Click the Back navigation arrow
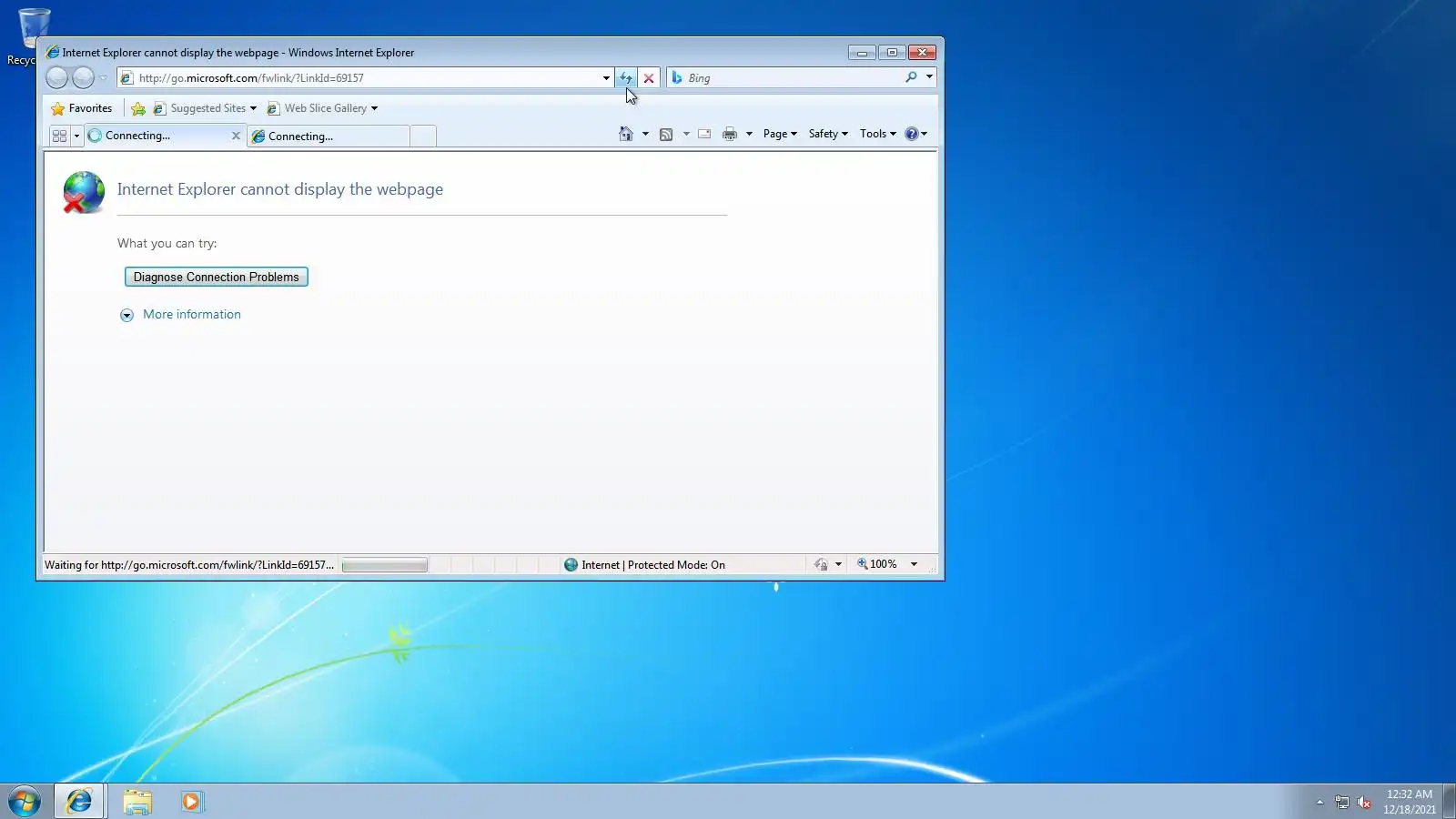The height and width of the screenshot is (819, 1456). (x=57, y=78)
